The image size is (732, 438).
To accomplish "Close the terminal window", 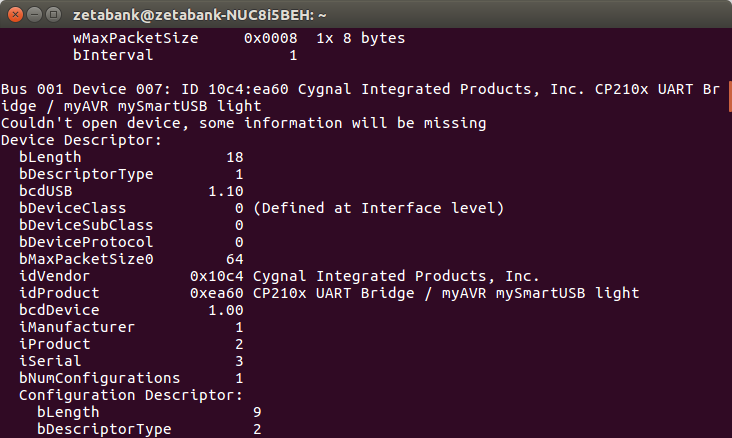I will (x=15, y=14).
